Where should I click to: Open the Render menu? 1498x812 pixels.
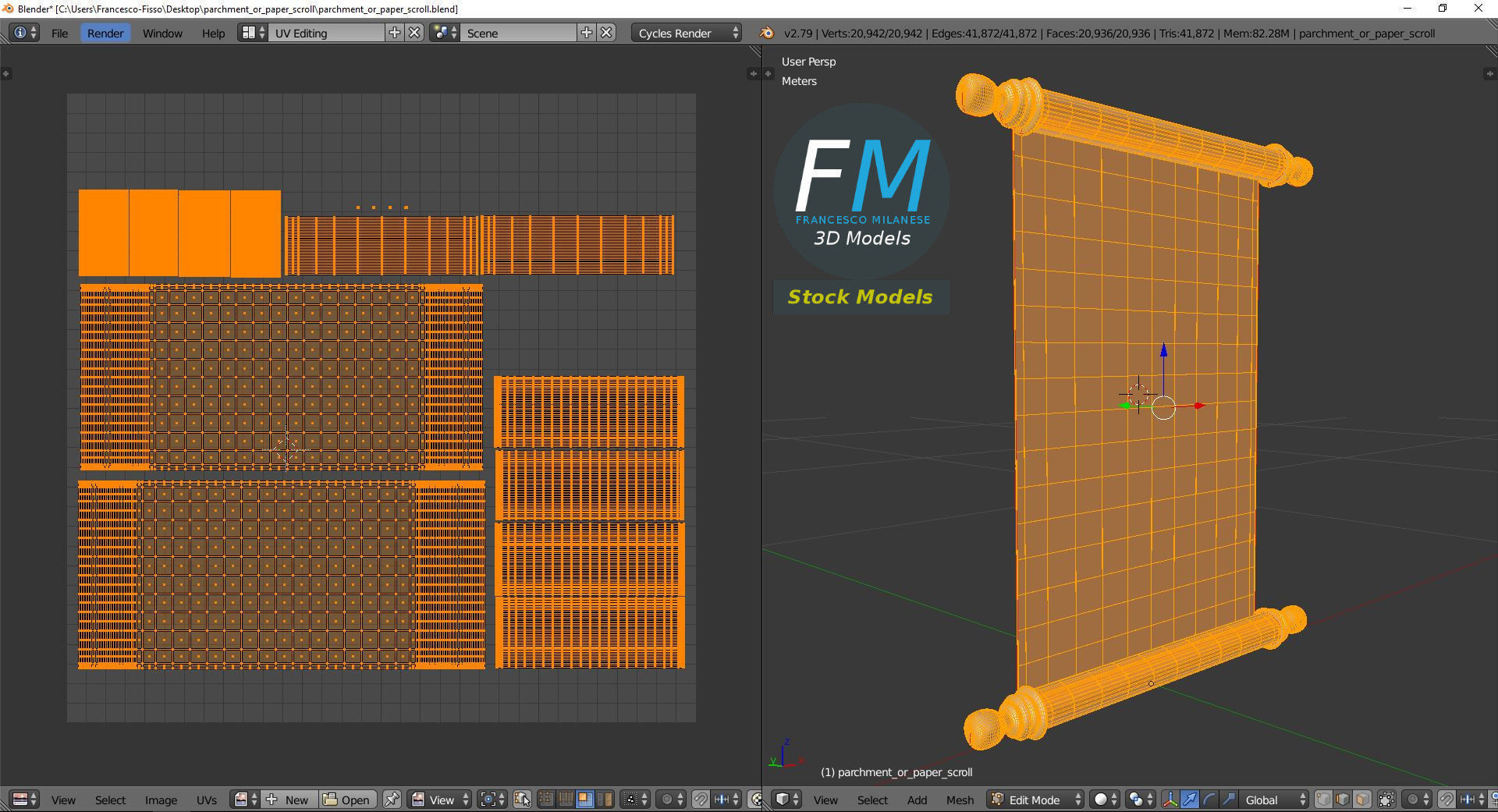point(105,33)
